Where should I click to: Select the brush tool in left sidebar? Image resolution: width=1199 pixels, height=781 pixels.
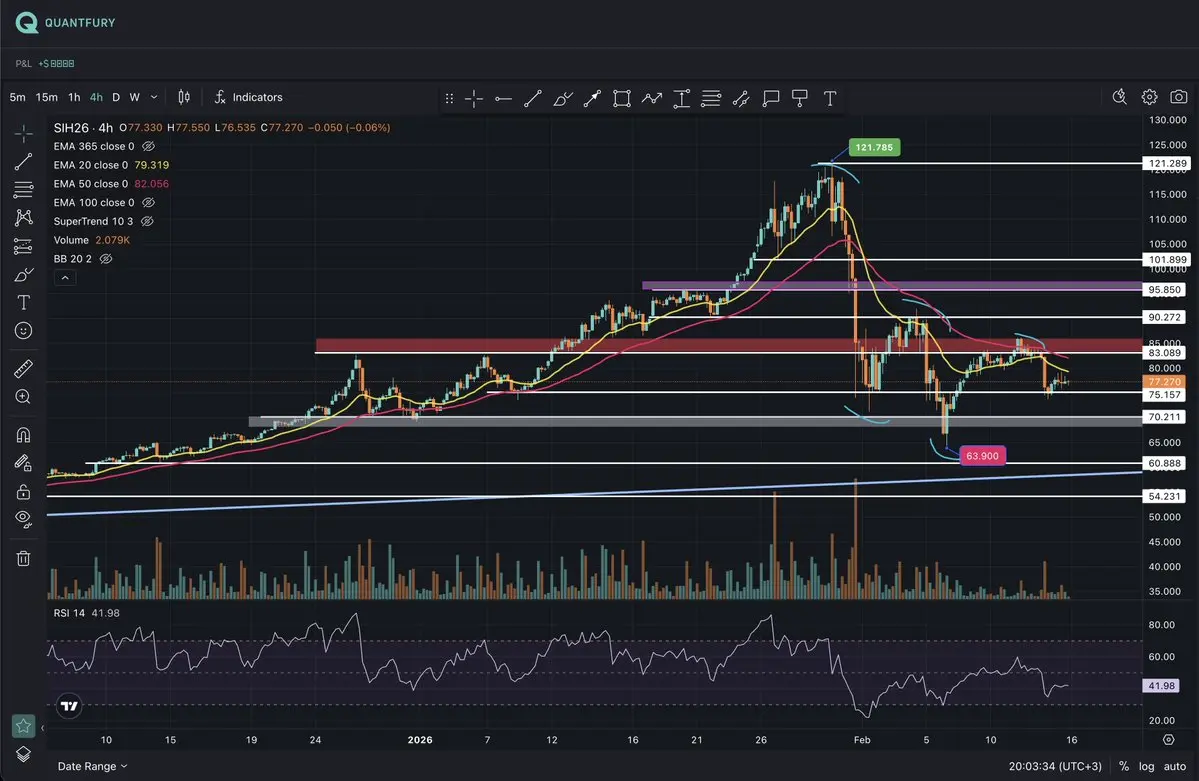[24, 275]
